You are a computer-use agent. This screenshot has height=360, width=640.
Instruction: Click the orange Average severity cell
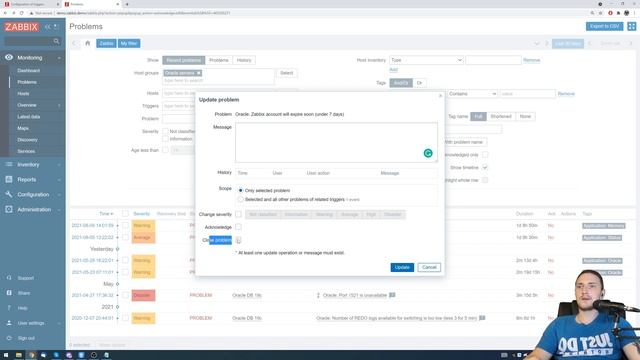(x=143, y=238)
